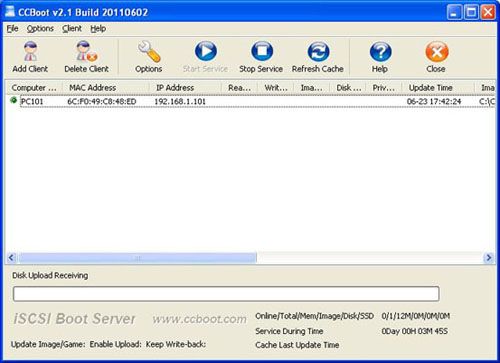Screen dimensions: 500x363
Task: Click the Refresh Cache icon
Action: [318, 52]
